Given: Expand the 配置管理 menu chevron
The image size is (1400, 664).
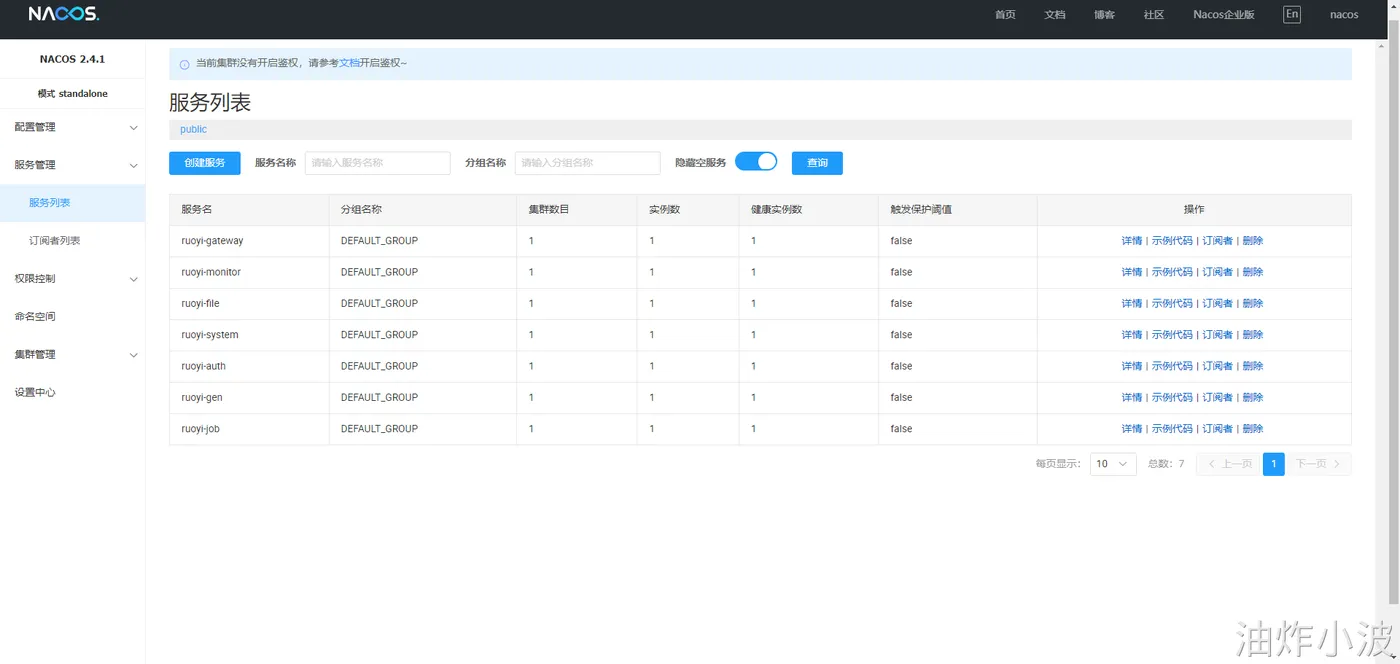Looking at the screenshot, I should click(134, 128).
